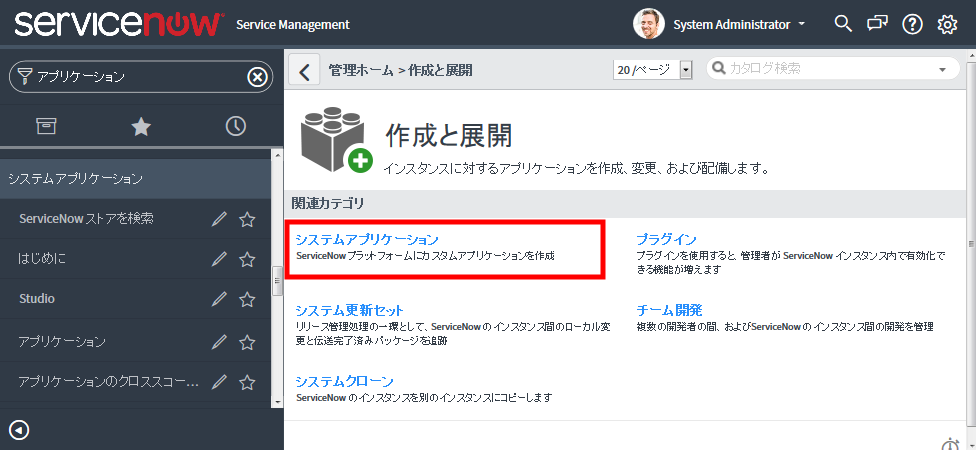Open ServiceNow ストアを検索 module
Screen dimensions: 976x450
pos(87,218)
